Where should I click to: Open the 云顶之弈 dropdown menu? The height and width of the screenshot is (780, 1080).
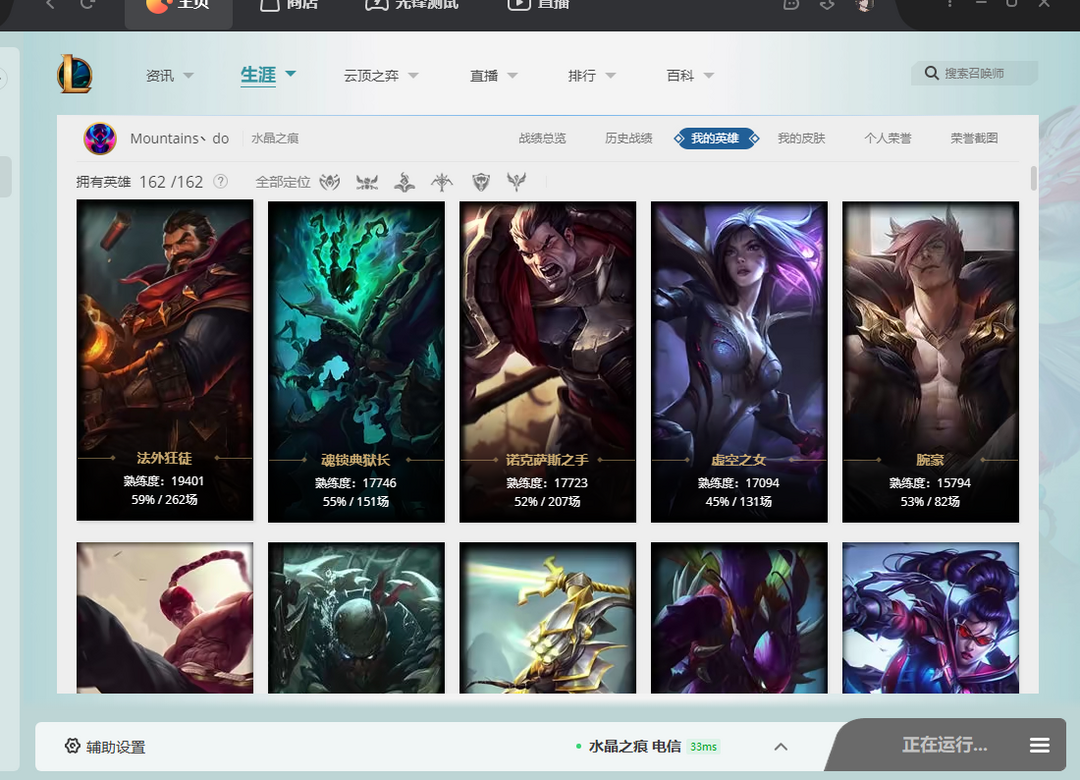pos(381,75)
